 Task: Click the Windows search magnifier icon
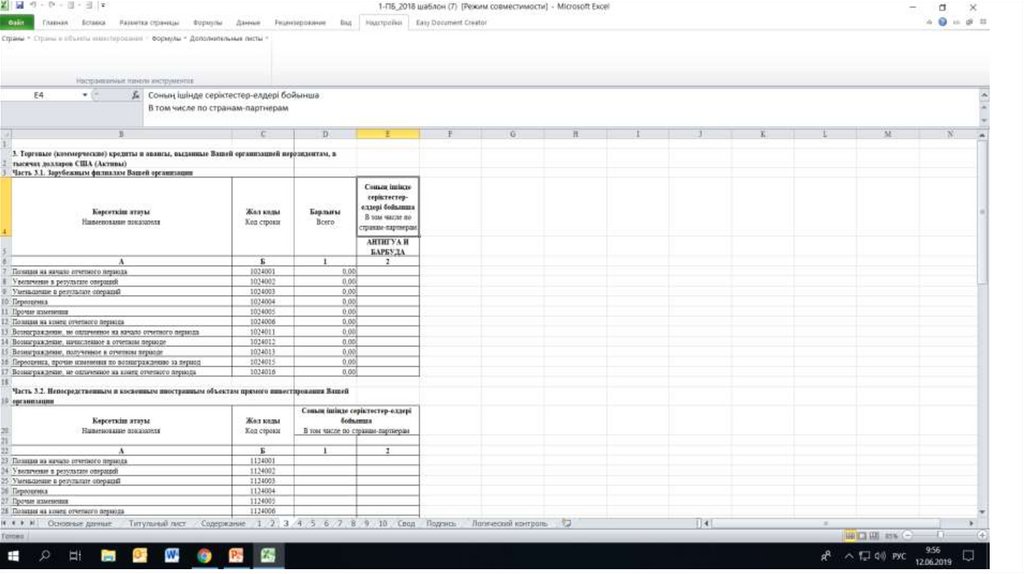[x=45, y=555]
